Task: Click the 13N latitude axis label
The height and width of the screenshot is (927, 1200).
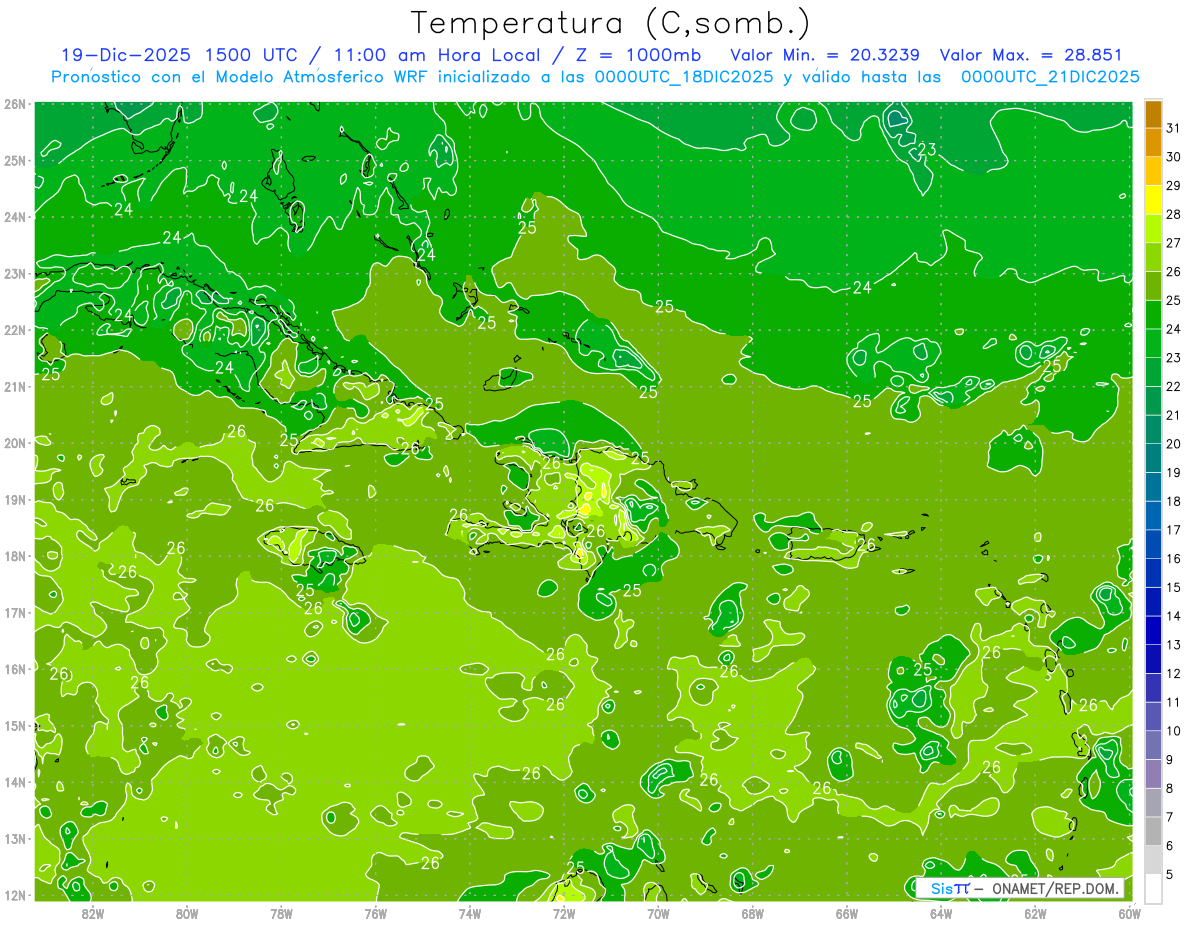Action: pos(14,838)
